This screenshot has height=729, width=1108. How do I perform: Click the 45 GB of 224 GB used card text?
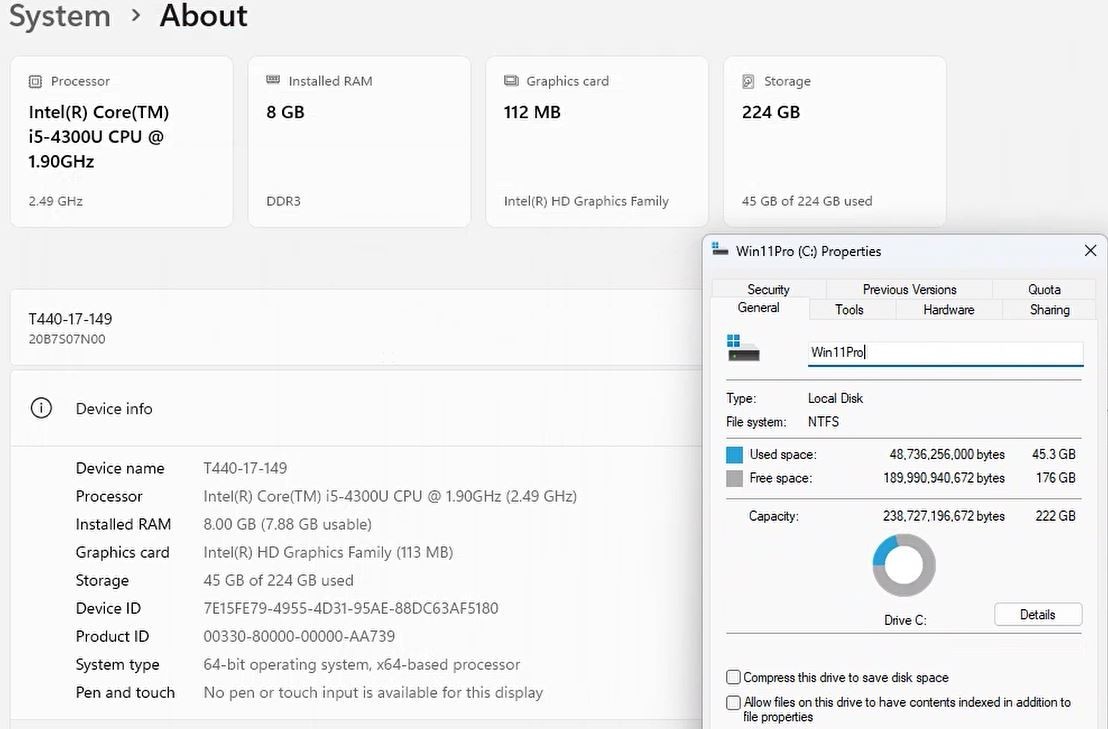[x=807, y=201]
